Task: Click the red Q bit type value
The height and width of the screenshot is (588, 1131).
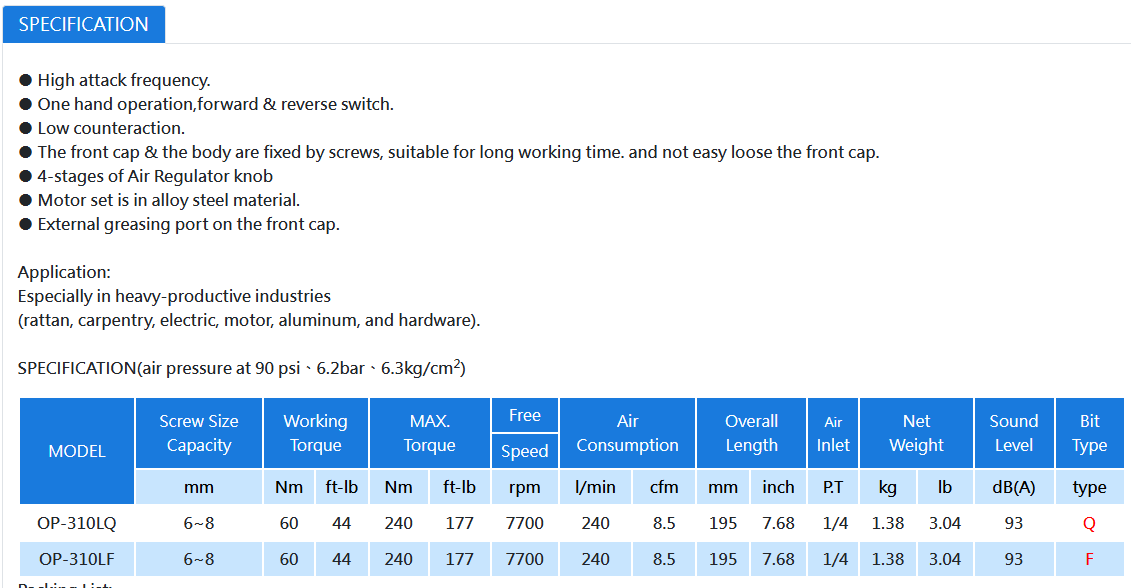Action: (x=1089, y=524)
